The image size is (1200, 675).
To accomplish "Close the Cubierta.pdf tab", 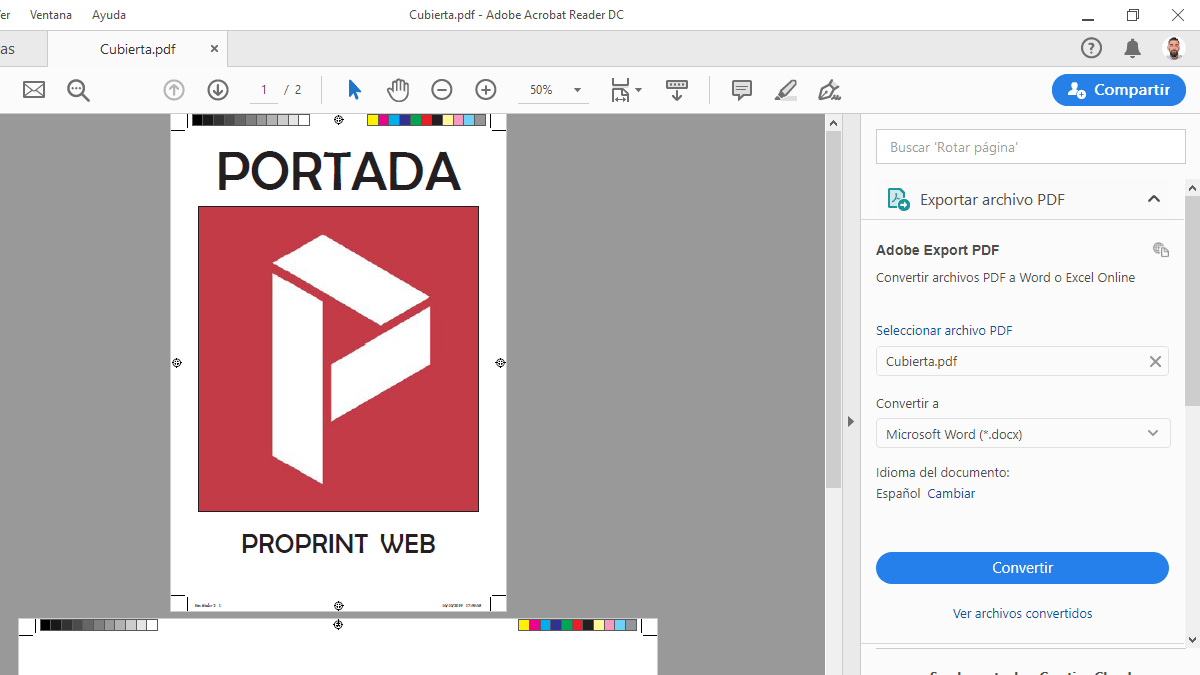I will 214,48.
